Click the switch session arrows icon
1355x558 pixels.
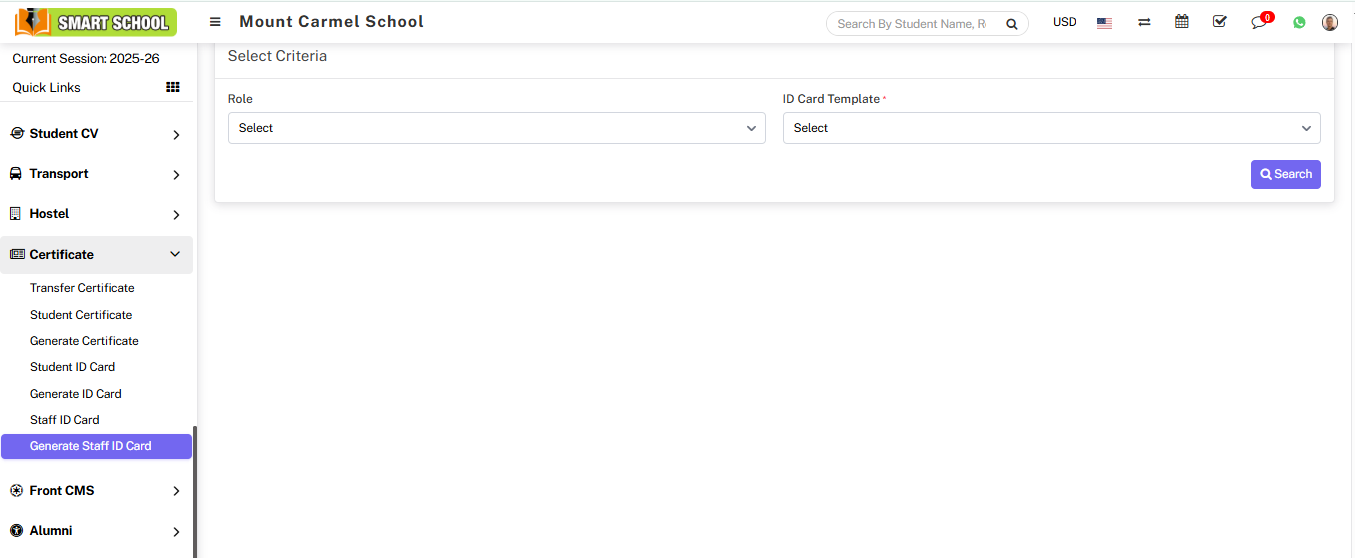[x=1144, y=22]
